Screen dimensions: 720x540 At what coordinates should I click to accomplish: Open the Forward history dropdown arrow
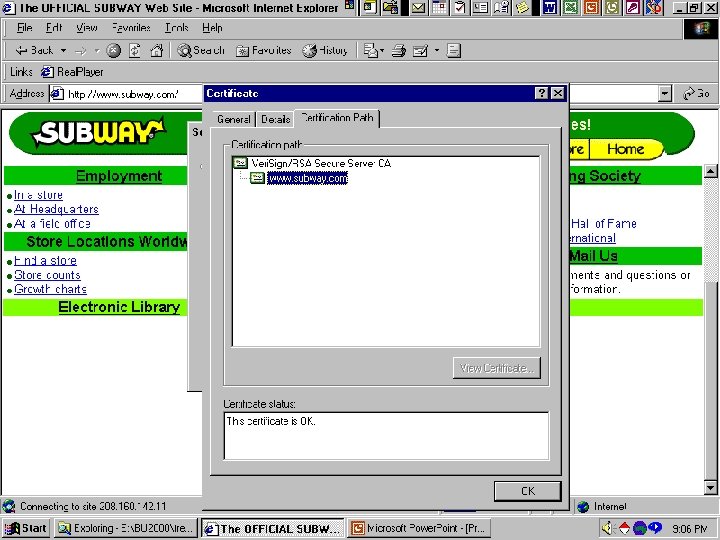click(x=97, y=51)
